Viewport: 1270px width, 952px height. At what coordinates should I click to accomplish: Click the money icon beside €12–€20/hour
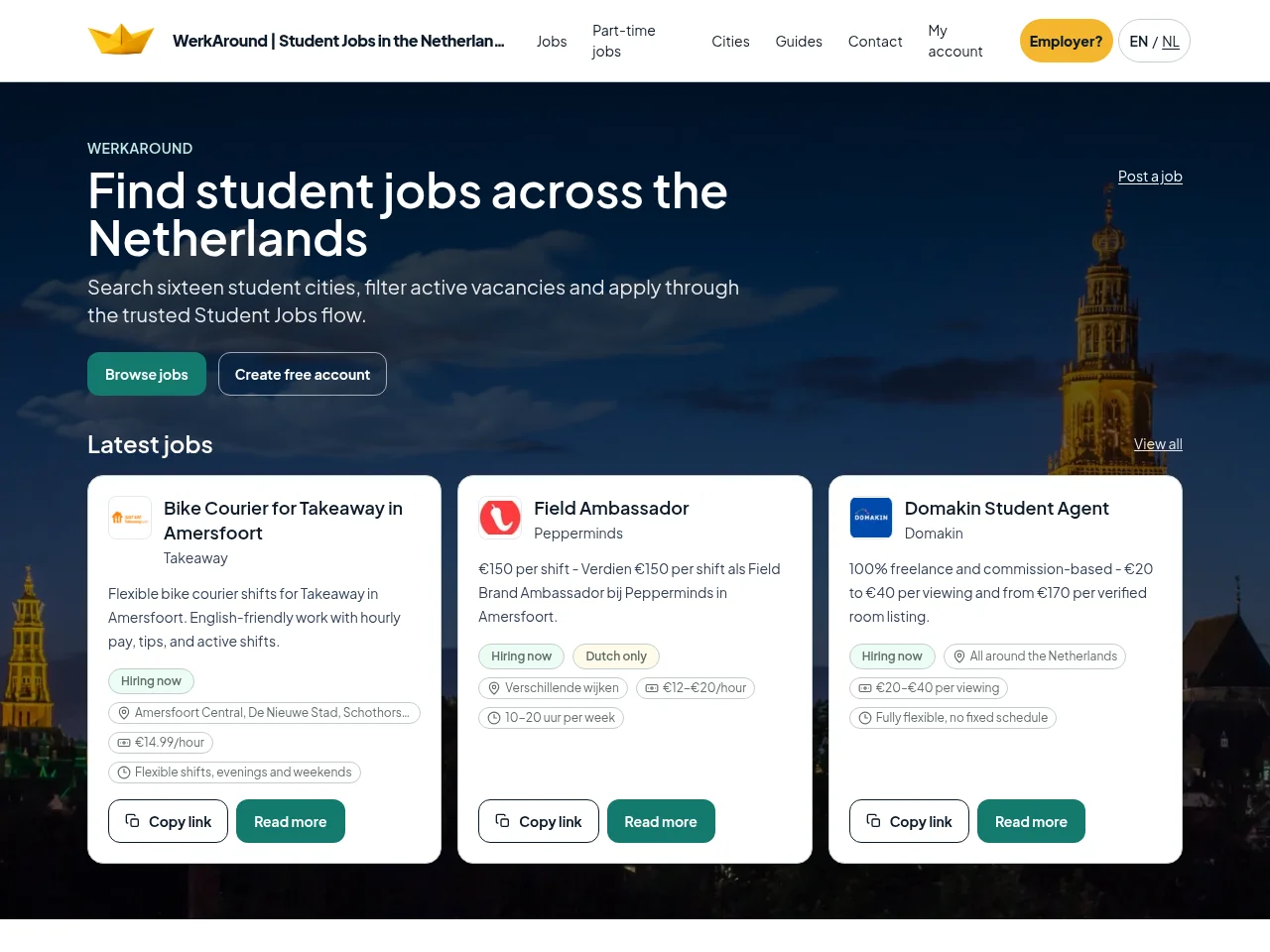(x=652, y=688)
